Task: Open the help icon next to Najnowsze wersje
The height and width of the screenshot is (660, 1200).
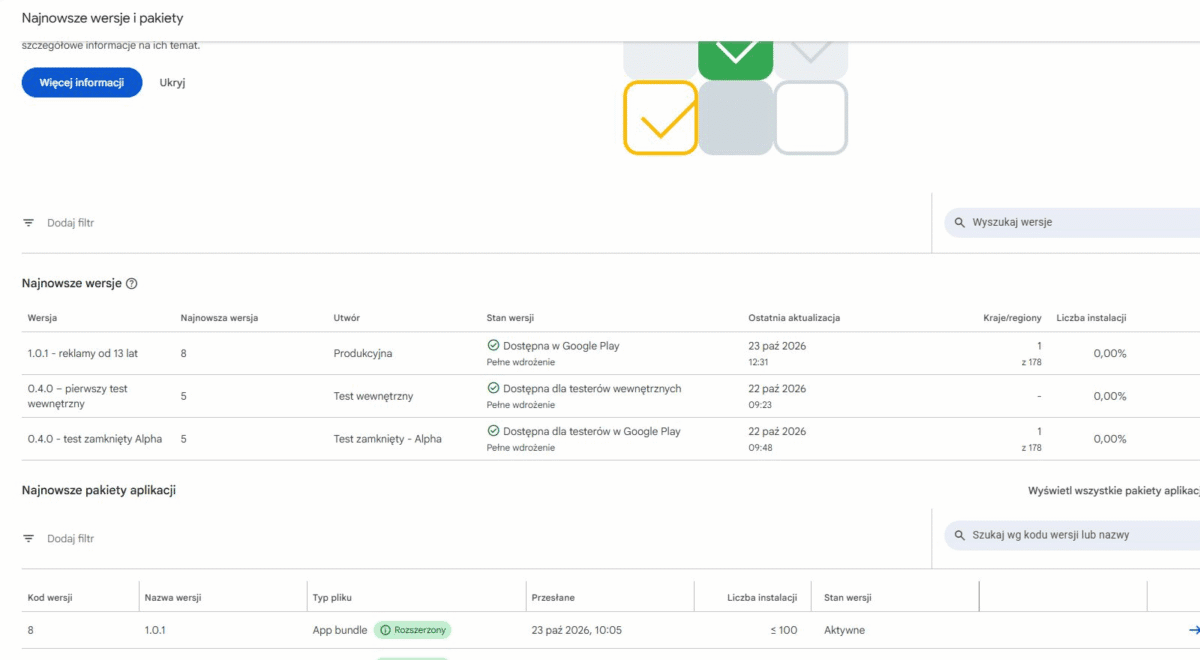Action: pos(132,284)
